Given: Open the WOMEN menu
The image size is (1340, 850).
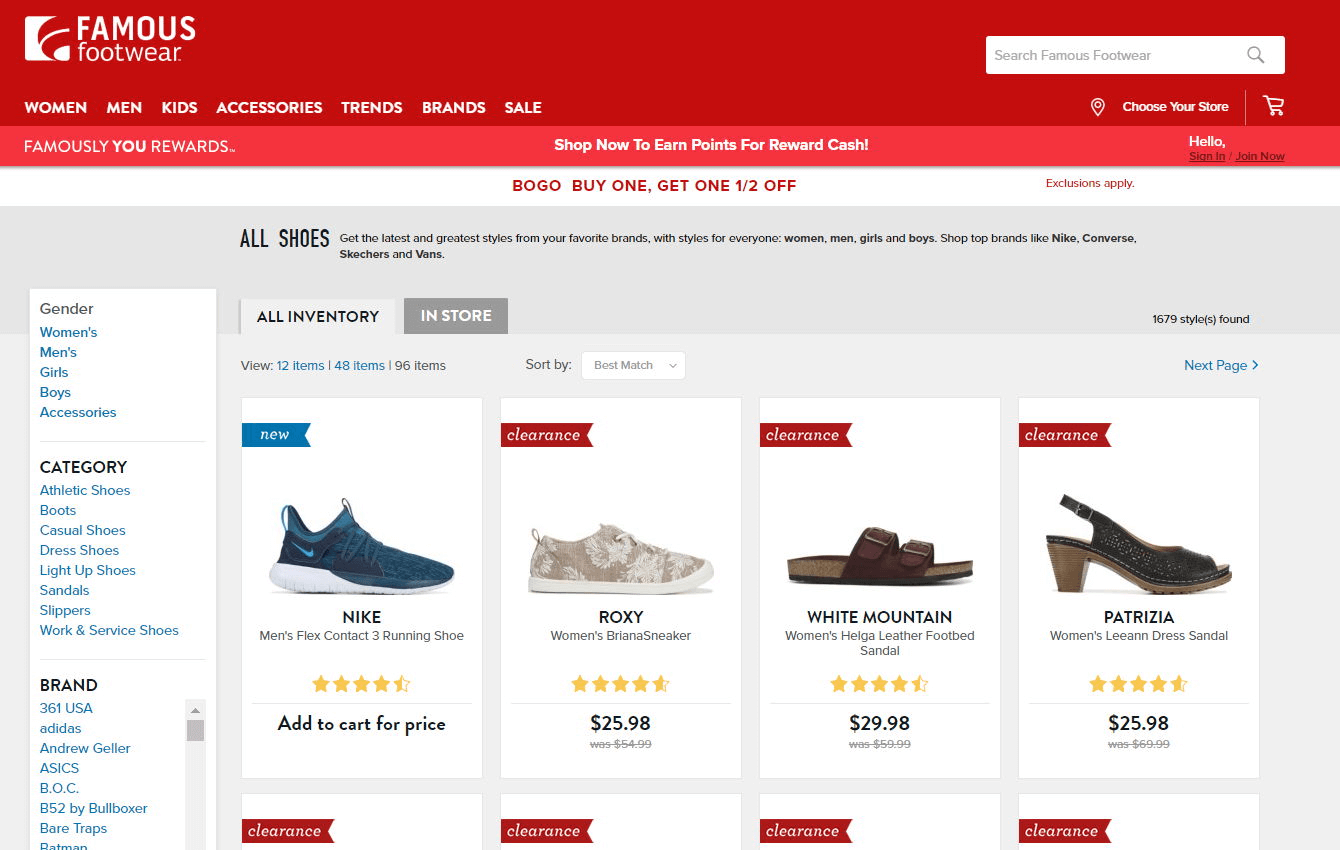Looking at the screenshot, I should pyautogui.click(x=56, y=107).
